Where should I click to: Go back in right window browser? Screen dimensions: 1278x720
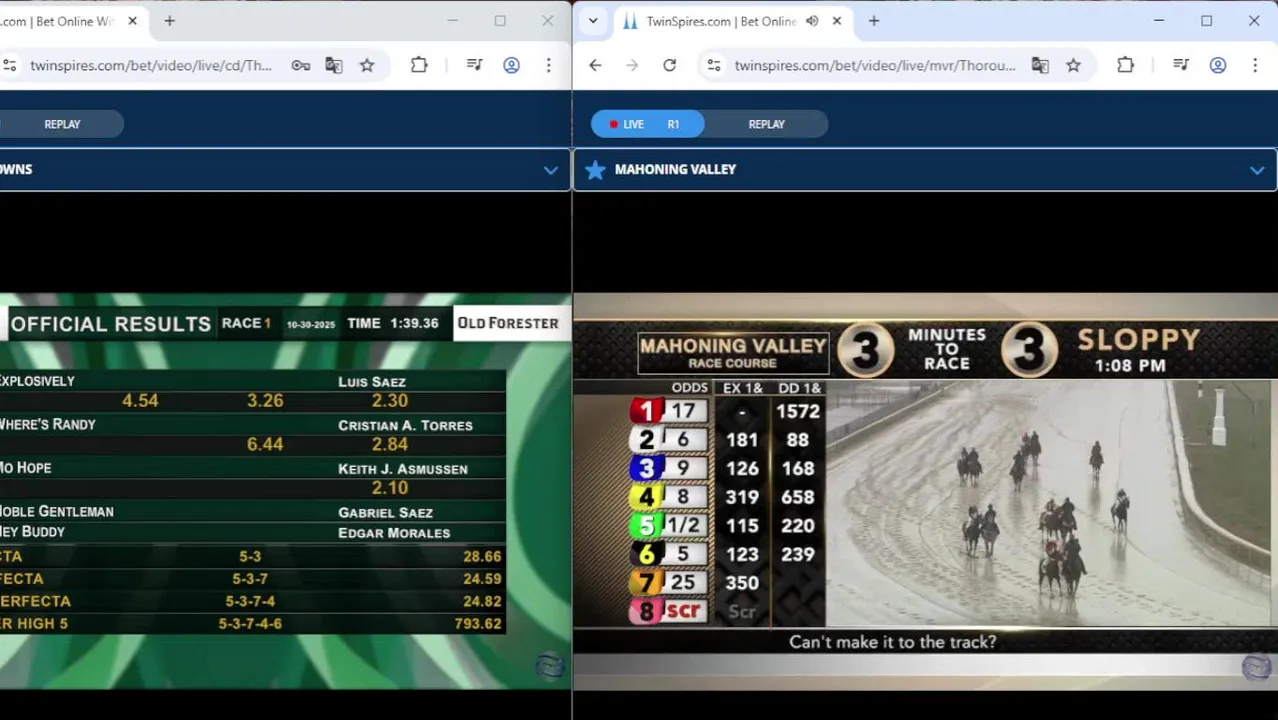[595, 65]
